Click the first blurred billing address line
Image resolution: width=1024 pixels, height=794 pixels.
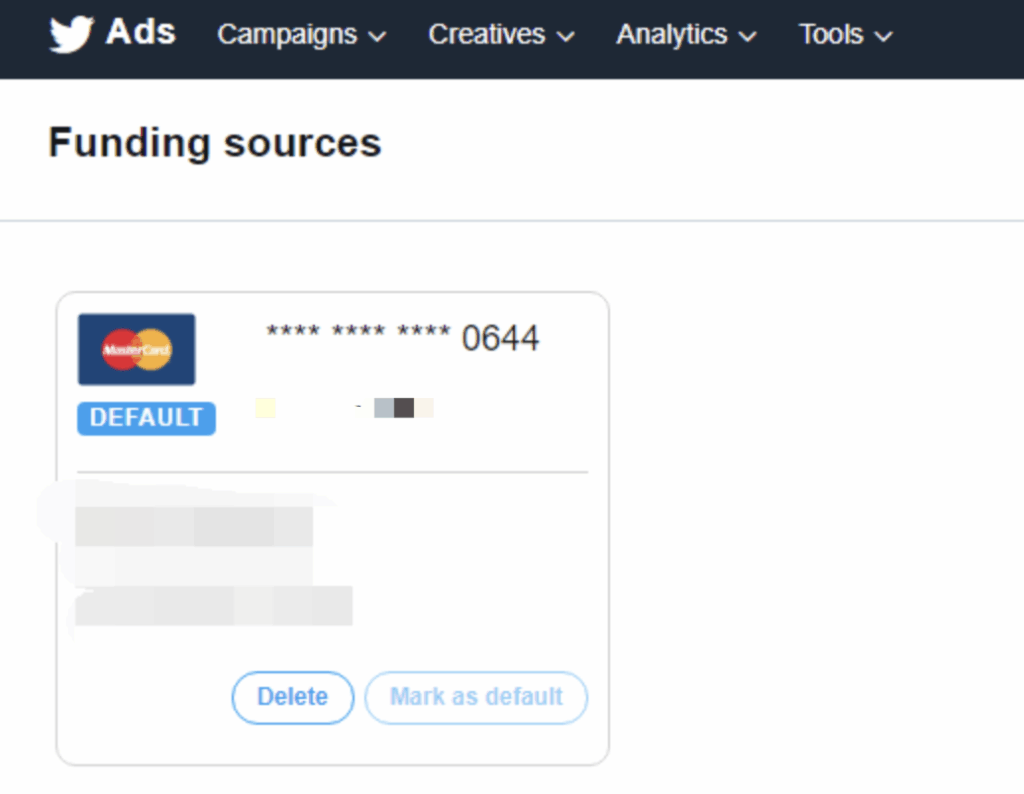(x=194, y=527)
